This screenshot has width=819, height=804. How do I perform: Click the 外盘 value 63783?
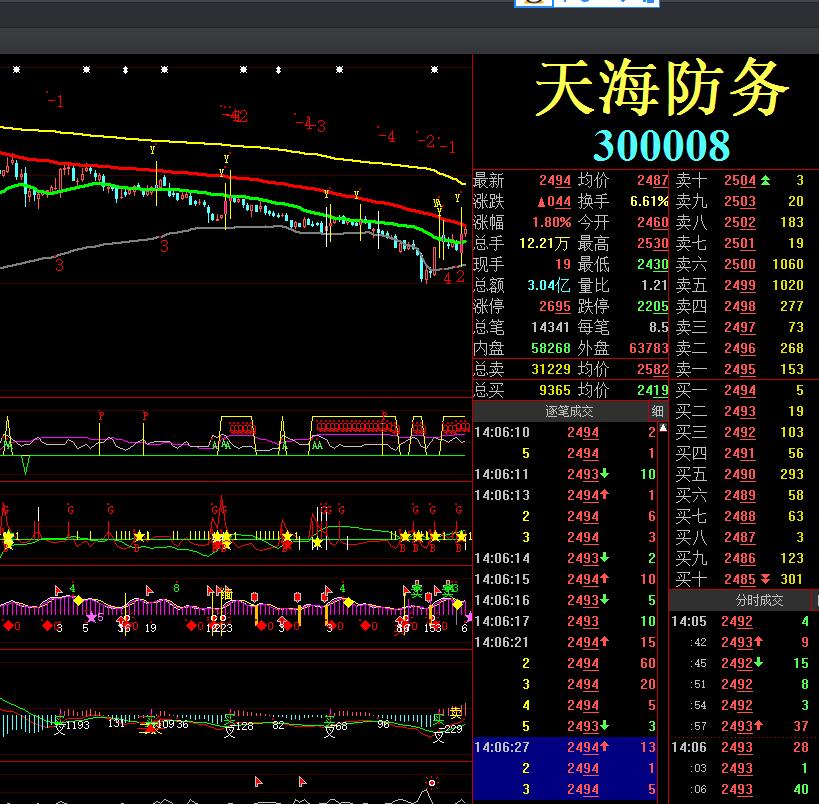pos(649,348)
